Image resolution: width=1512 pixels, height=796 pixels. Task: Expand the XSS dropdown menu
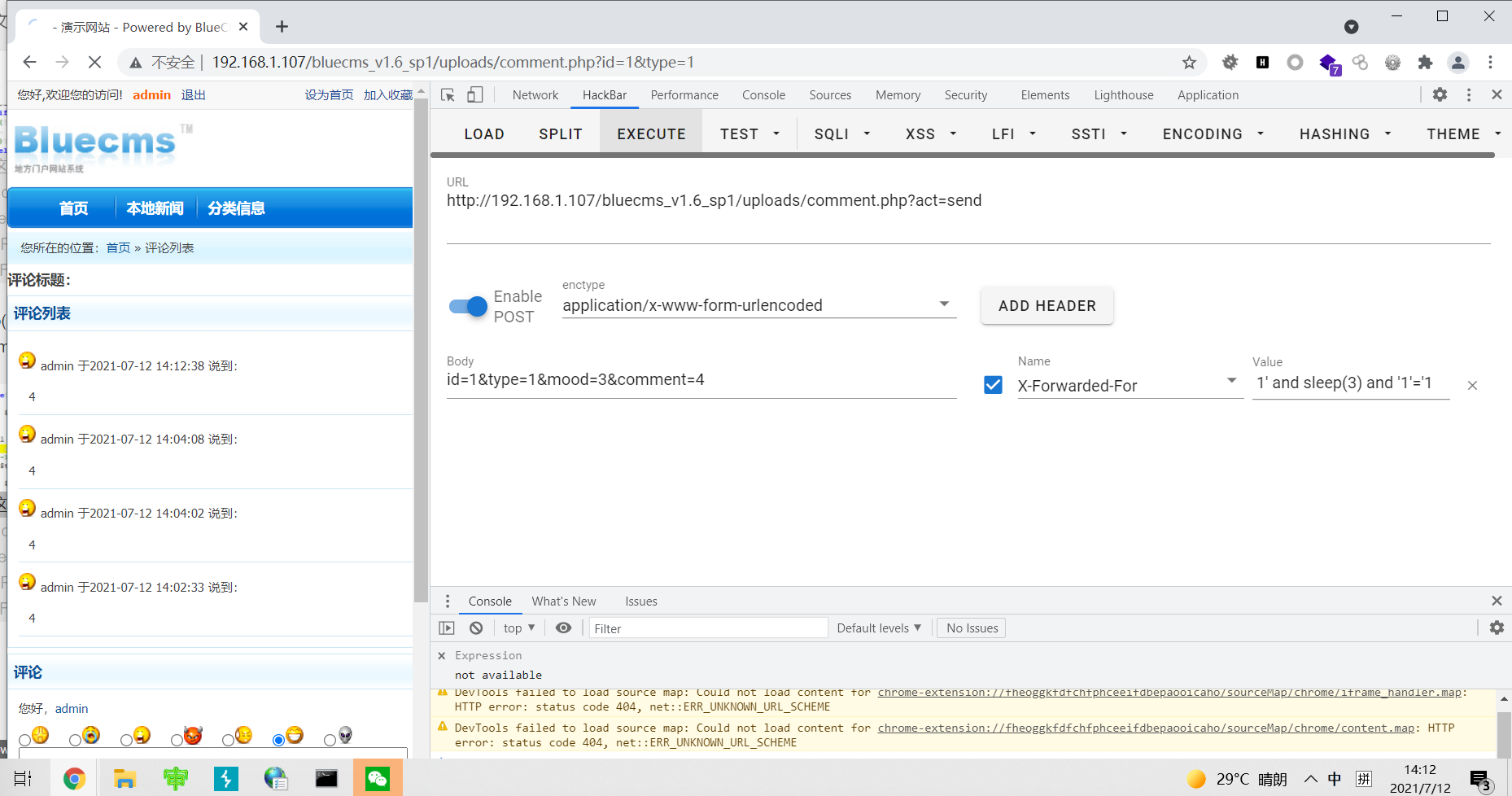click(x=931, y=134)
